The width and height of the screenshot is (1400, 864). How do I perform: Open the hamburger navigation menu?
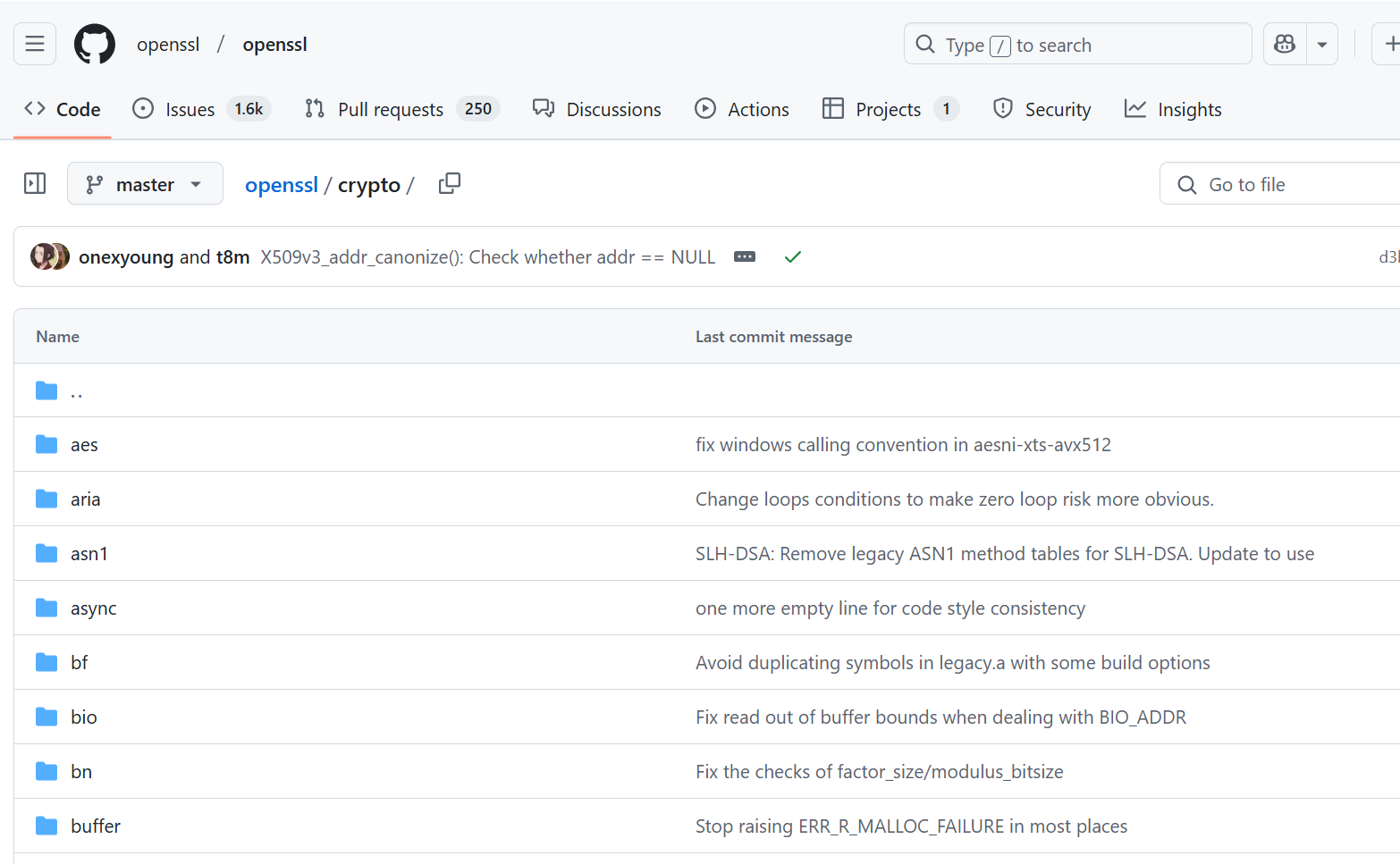(x=35, y=44)
